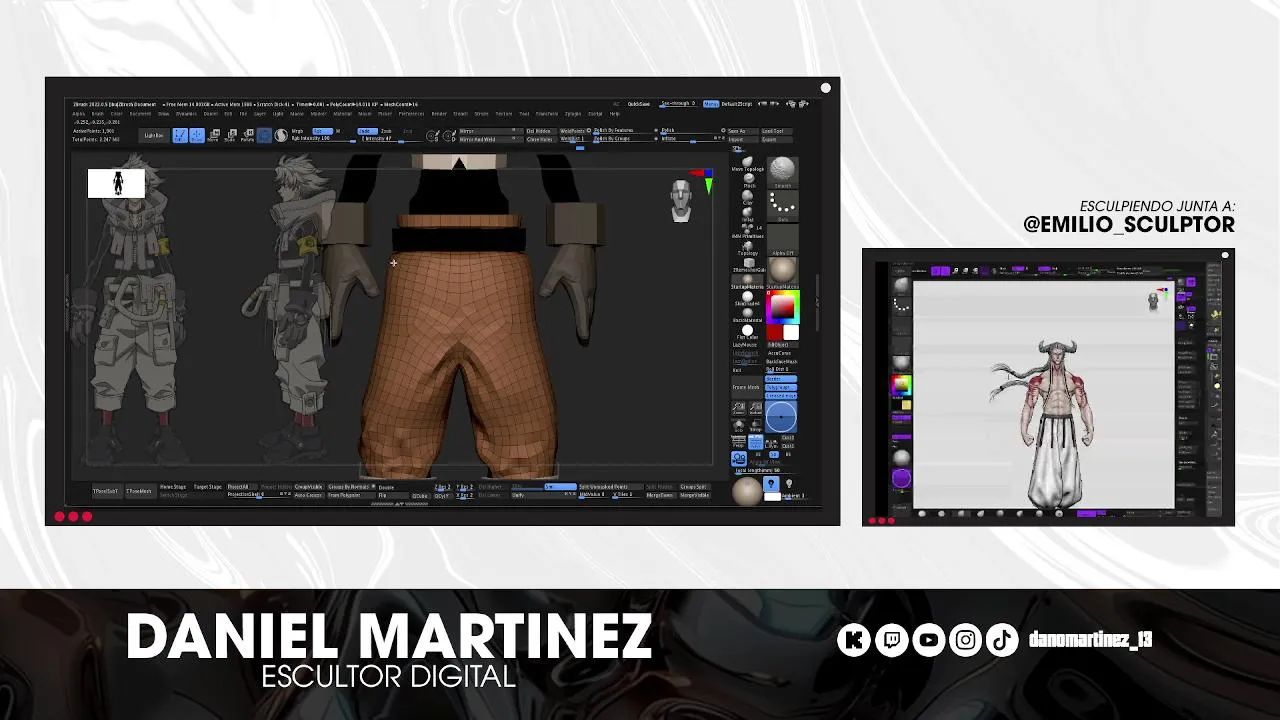Click the Del Hidden button
The width and height of the screenshot is (1280, 720).
click(541, 131)
